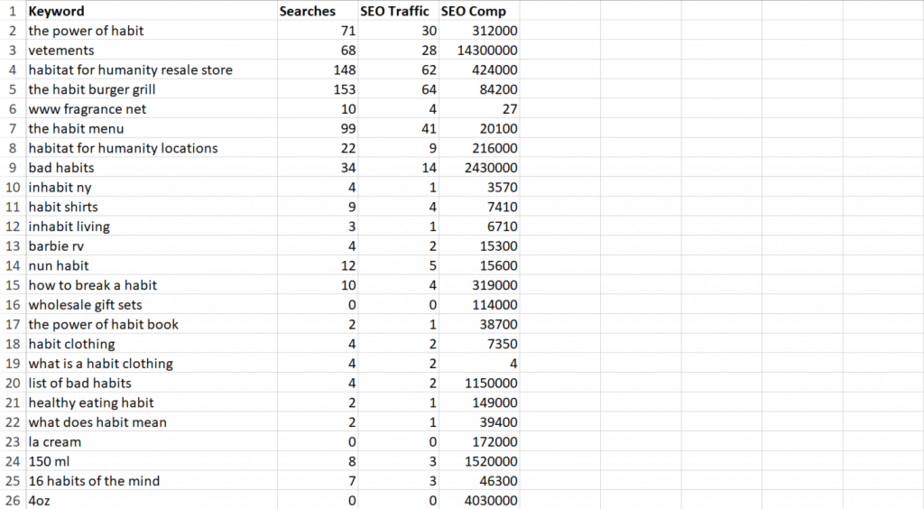Select "habitat for humanity locations" cell
Screen dimensions: 924x509
152,148
